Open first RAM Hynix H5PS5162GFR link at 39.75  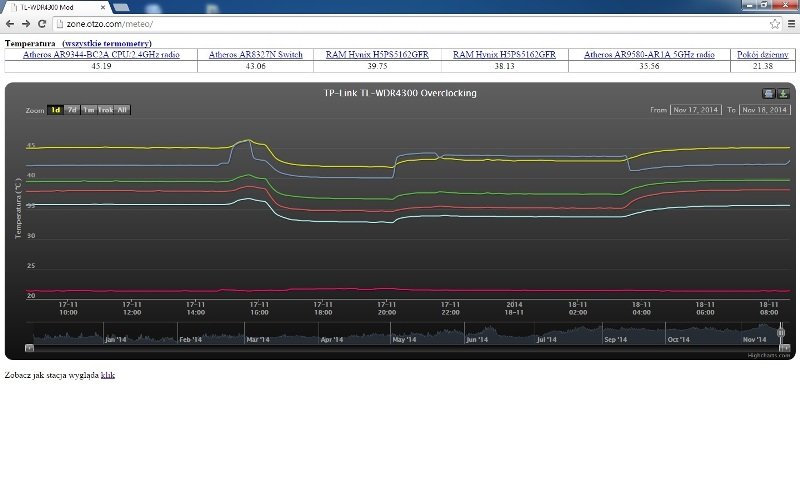(377, 55)
